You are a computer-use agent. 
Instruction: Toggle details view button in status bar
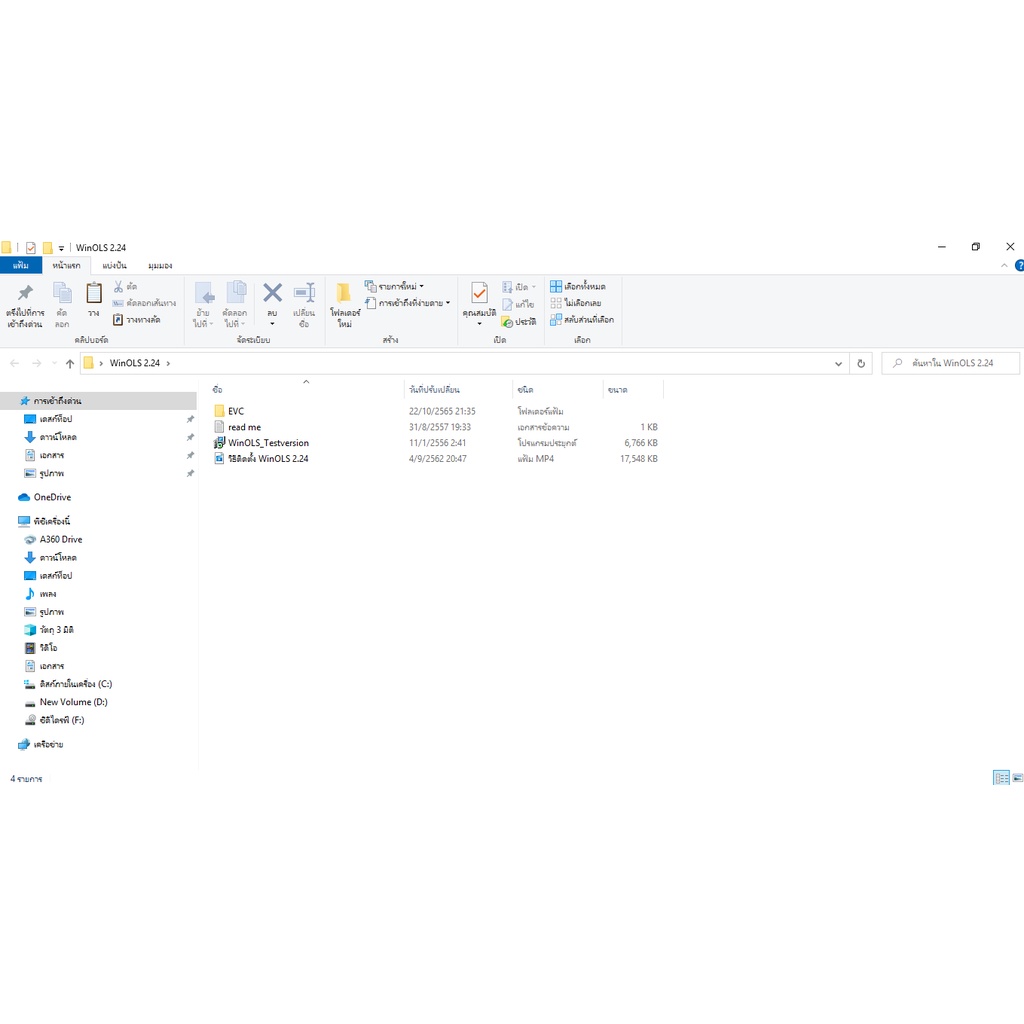(1000, 778)
